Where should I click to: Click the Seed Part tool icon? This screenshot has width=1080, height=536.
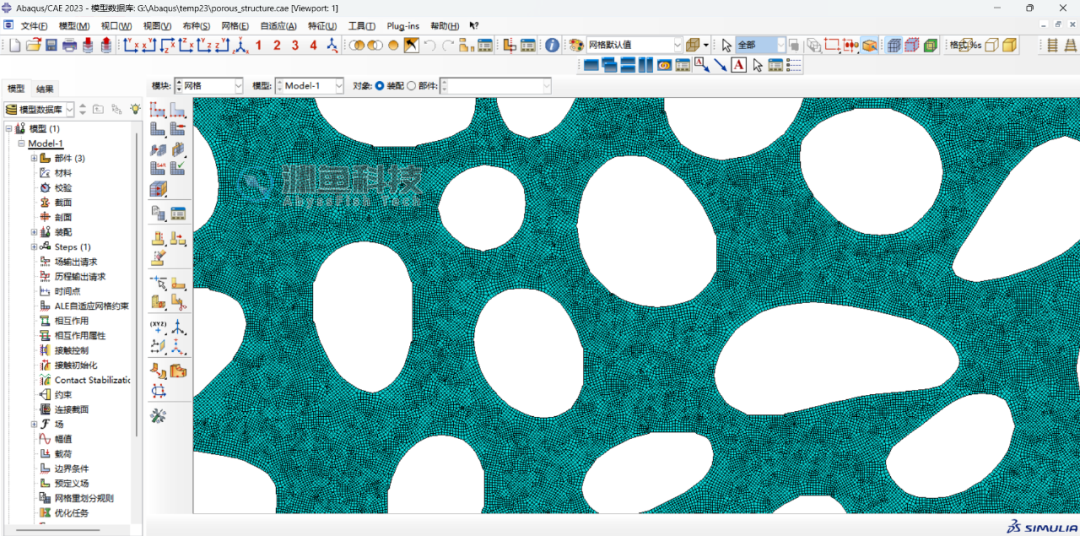point(158,109)
